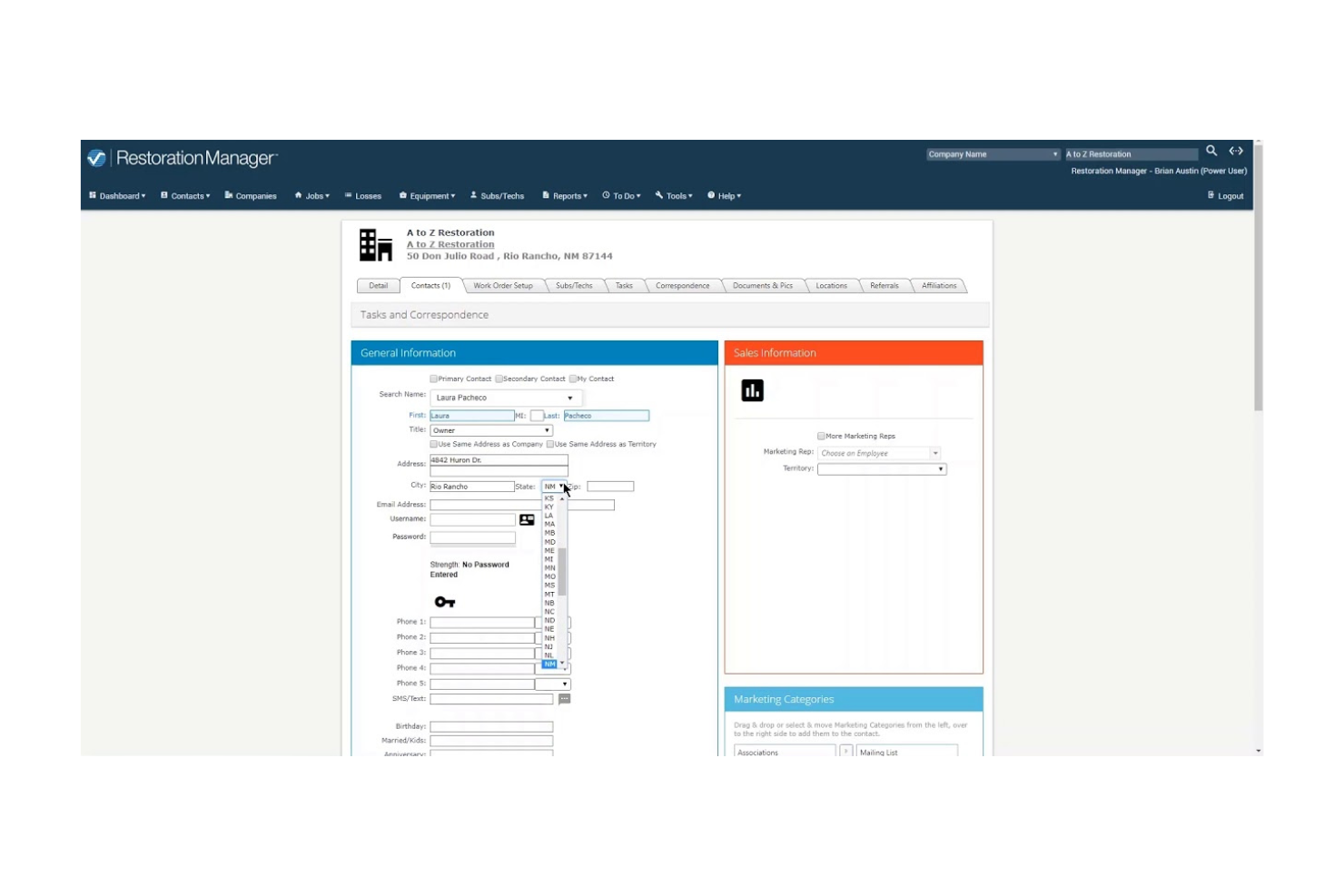The width and height of the screenshot is (1344, 896).
Task: Toggle the Primary Contact checkbox
Action: 434,379
